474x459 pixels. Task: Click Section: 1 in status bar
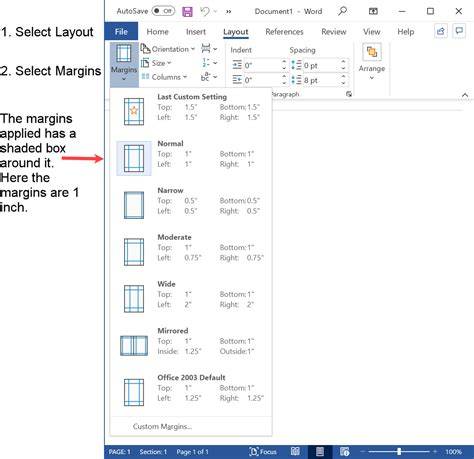click(153, 452)
